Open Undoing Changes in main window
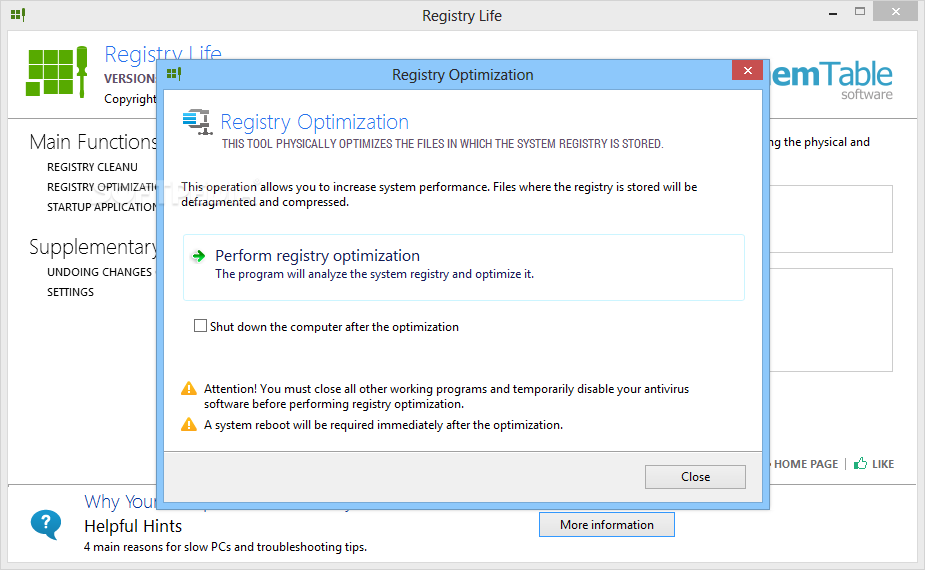925x570 pixels. 99,272
